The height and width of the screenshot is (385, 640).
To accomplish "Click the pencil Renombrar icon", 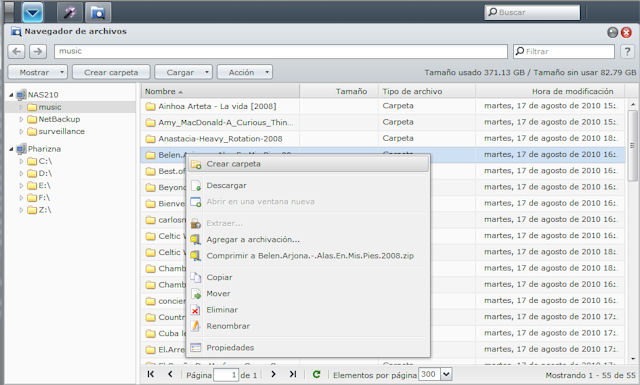I will (196, 326).
